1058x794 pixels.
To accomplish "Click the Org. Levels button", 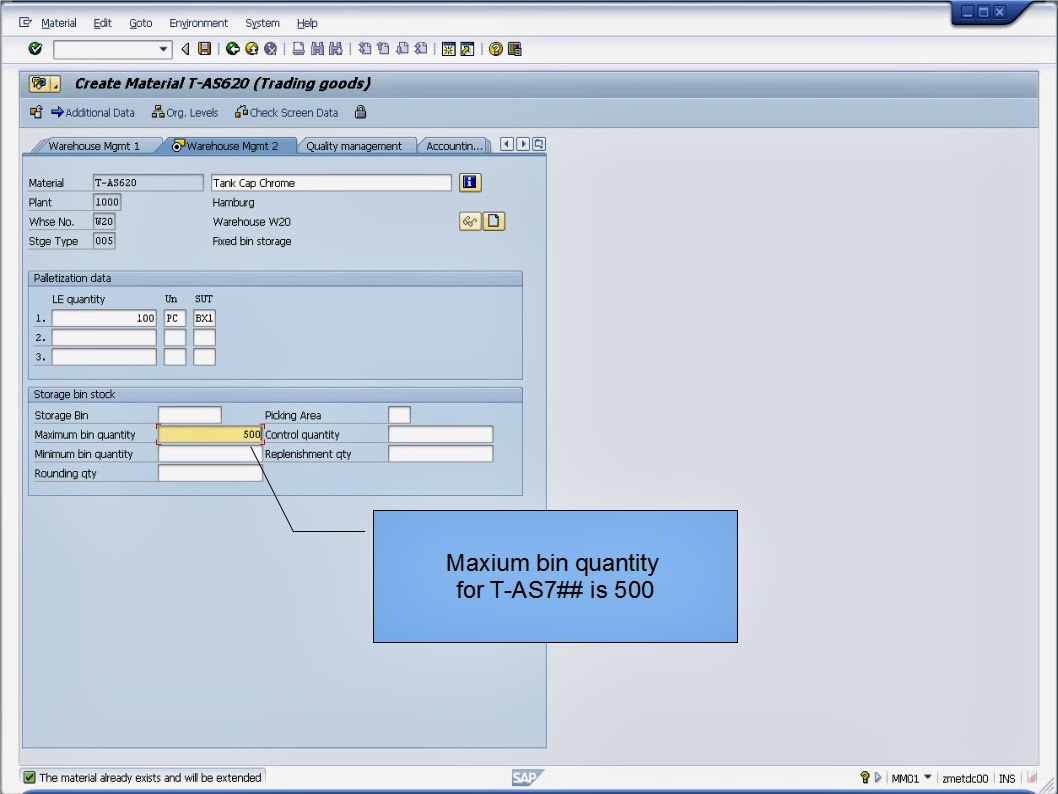I will (185, 113).
